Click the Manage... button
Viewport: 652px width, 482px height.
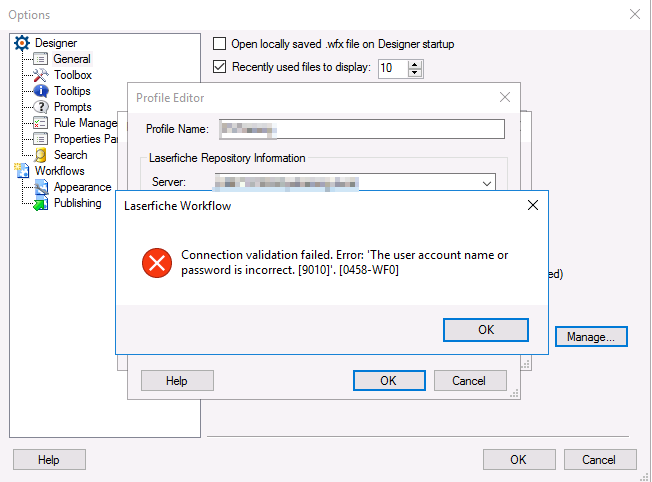pyautogui.click(x=591, y=336)
